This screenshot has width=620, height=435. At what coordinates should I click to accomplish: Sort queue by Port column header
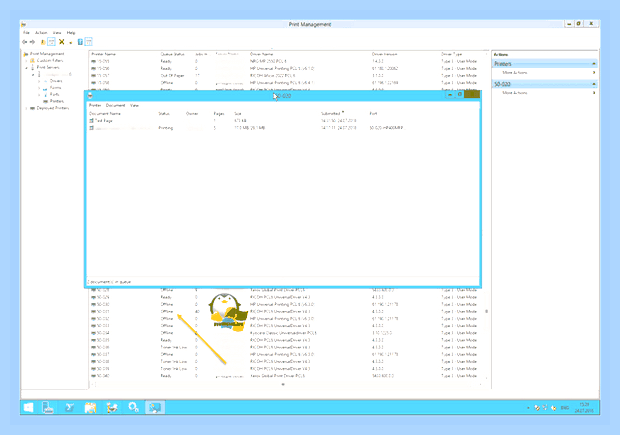coord(373,113)
